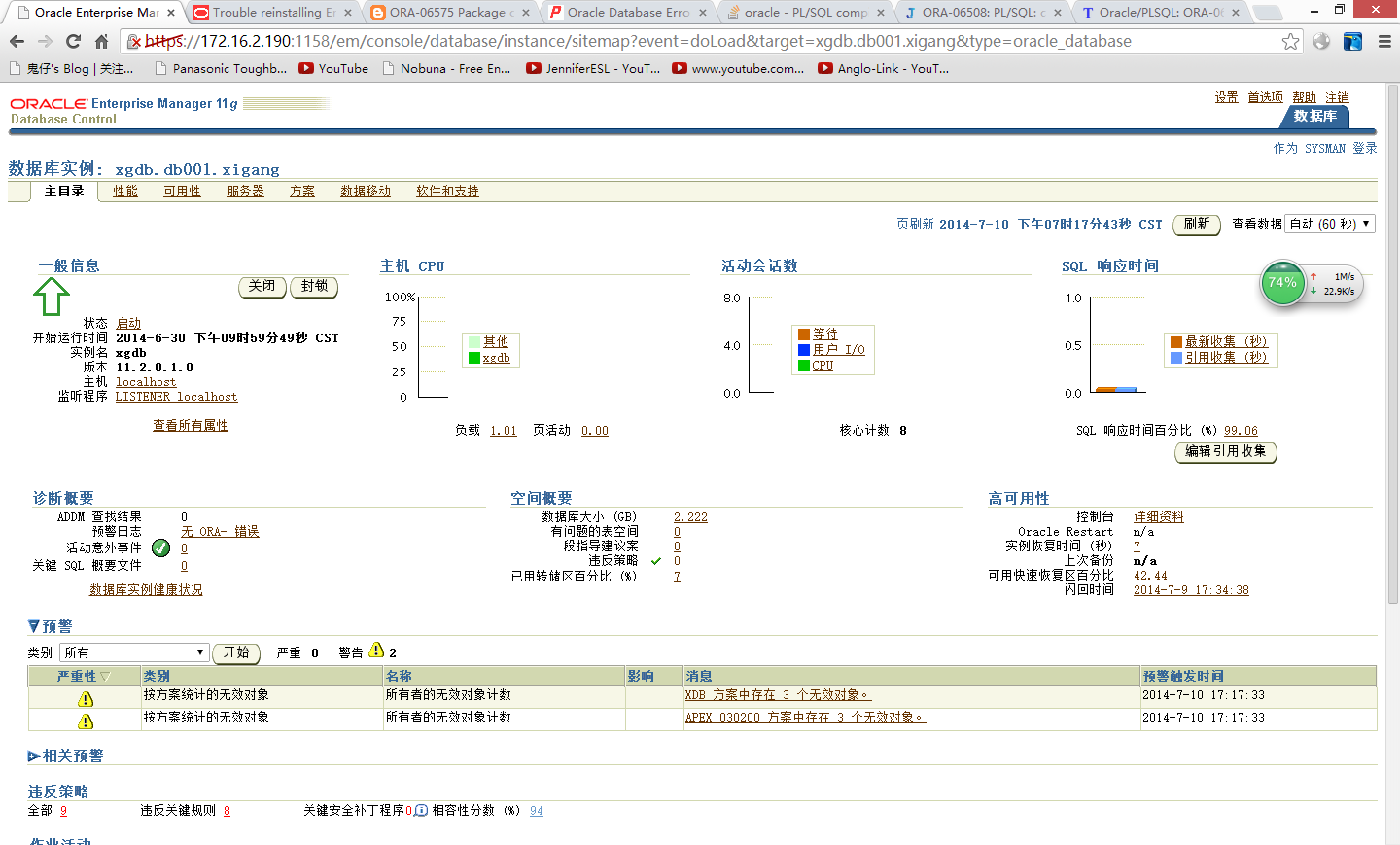Open the 设置 link in header
Viewport: 1400px width, 845px height.
tap(1226, 97)
